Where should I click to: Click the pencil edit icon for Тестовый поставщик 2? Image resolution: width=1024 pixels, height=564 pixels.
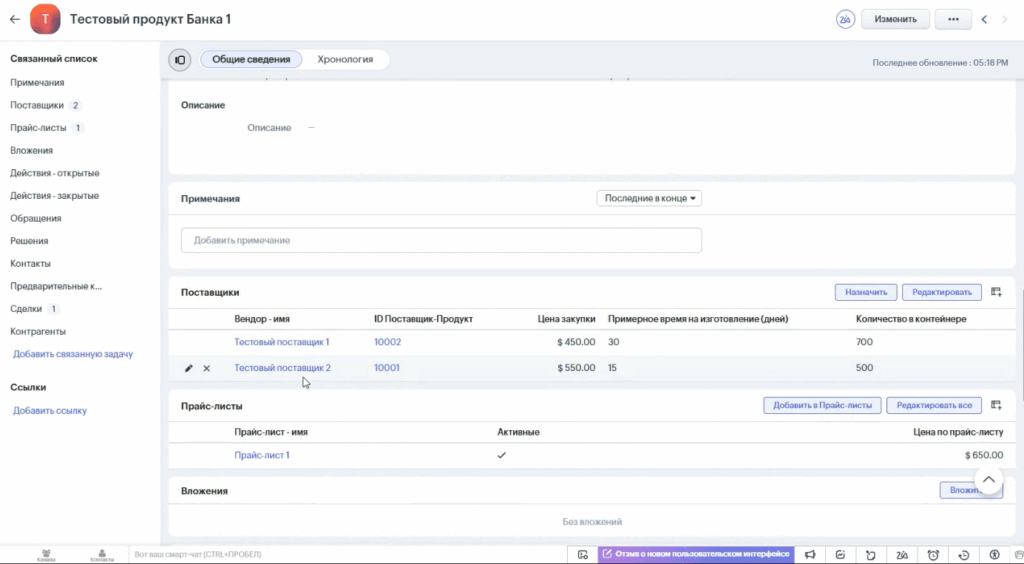pyautogui.click(x=189, y=368)
